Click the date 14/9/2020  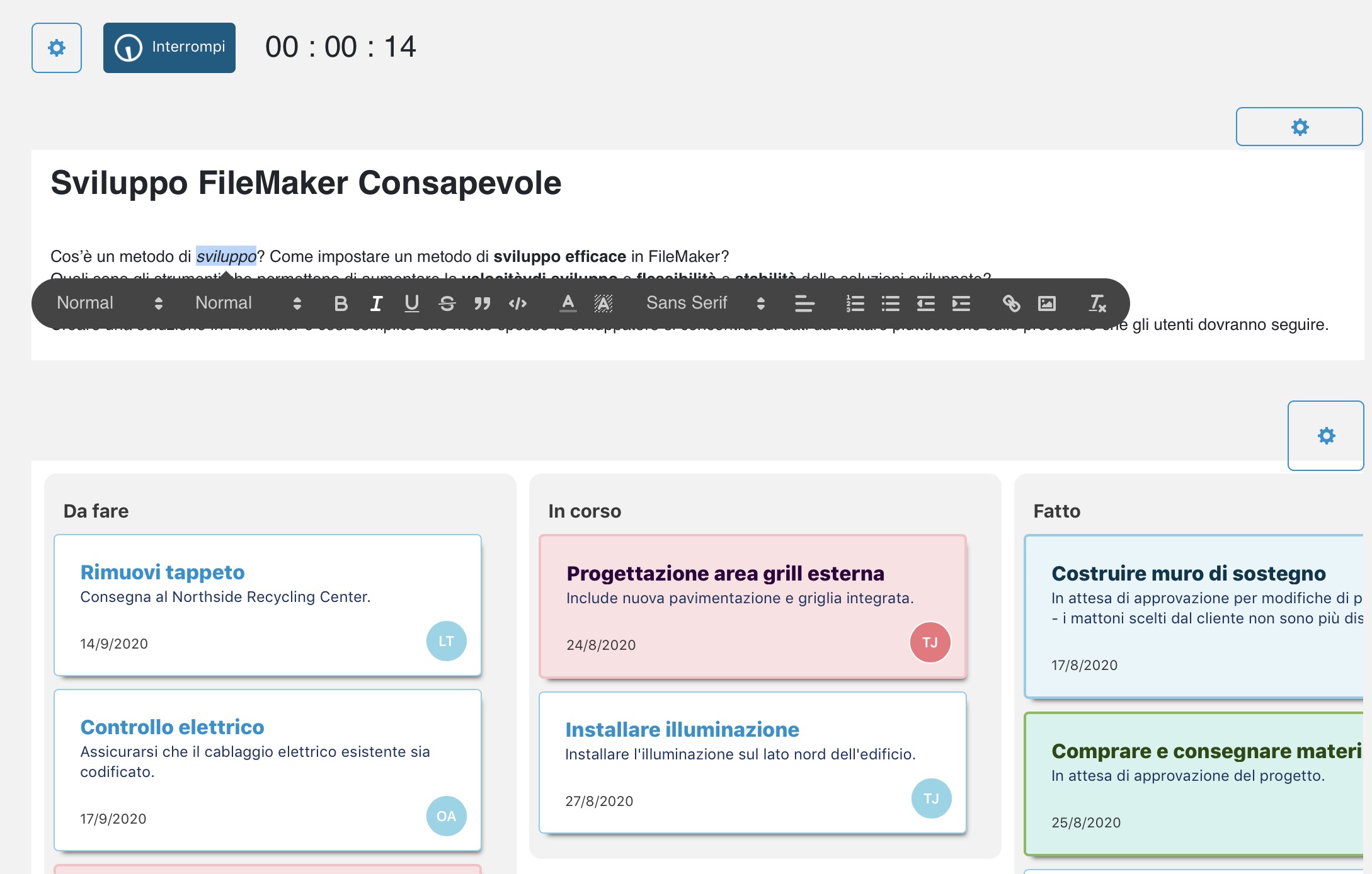click(114, 644)
